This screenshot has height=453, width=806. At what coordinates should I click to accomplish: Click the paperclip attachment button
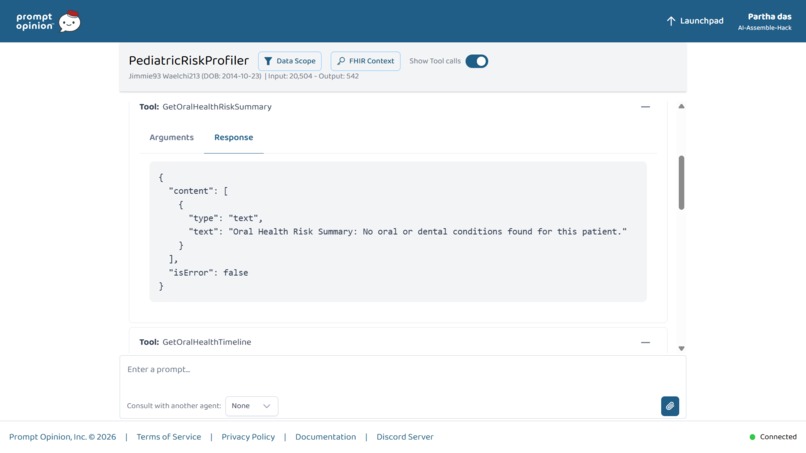670,406
